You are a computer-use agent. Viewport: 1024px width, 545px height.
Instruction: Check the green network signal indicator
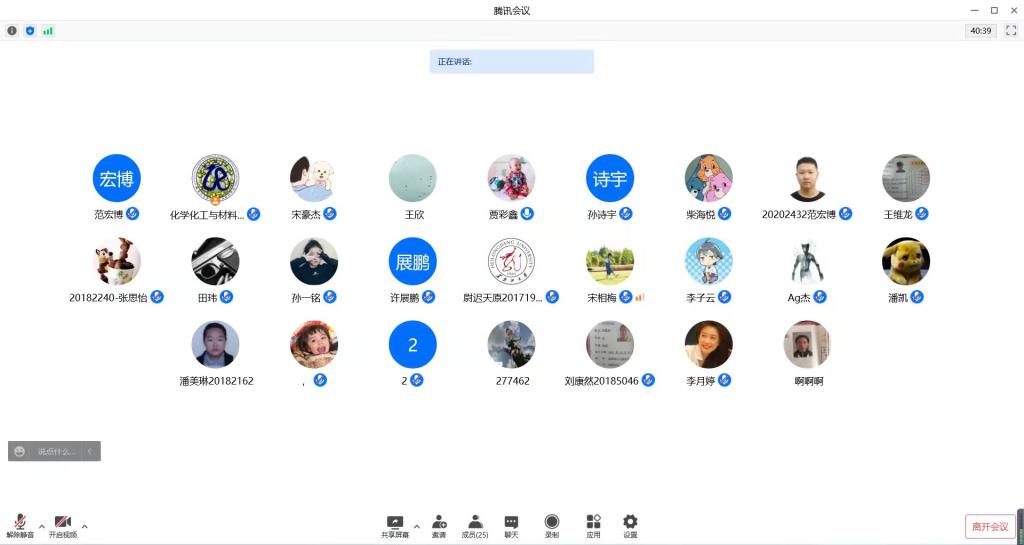pyautogui.click(x=48, y=31)
